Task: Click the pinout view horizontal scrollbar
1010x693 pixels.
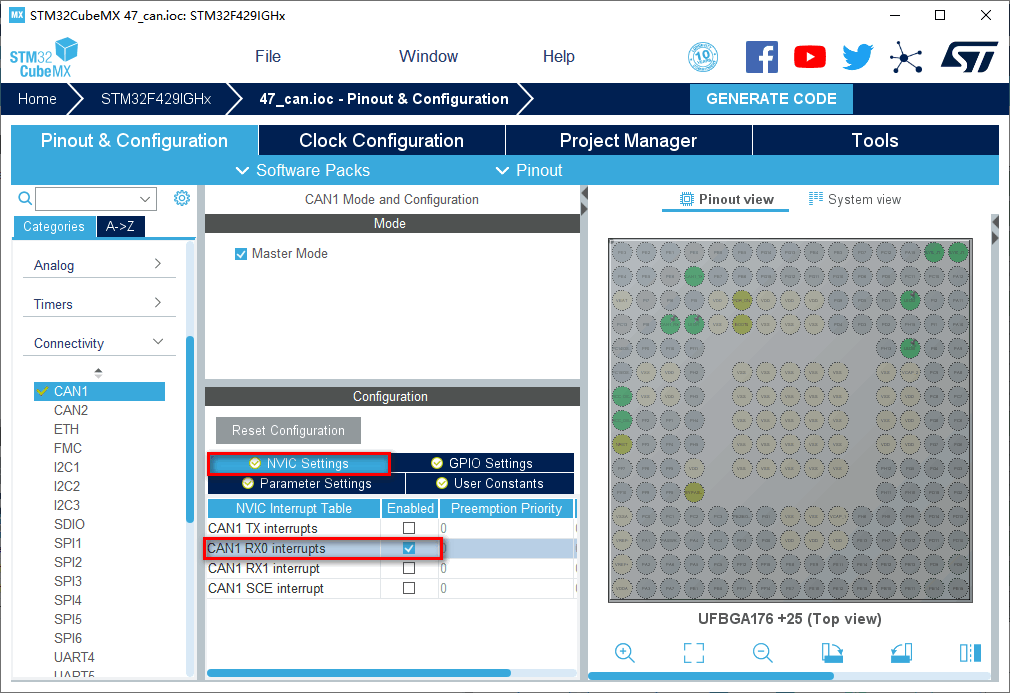Action: point(710,676)
